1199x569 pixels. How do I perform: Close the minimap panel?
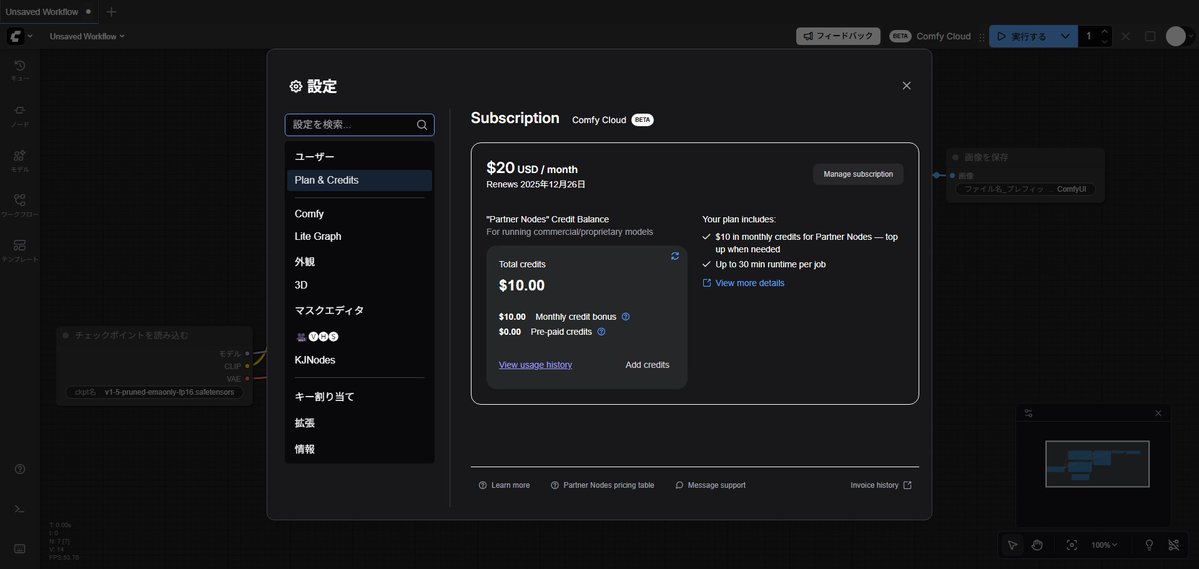tap(1158, 413)
